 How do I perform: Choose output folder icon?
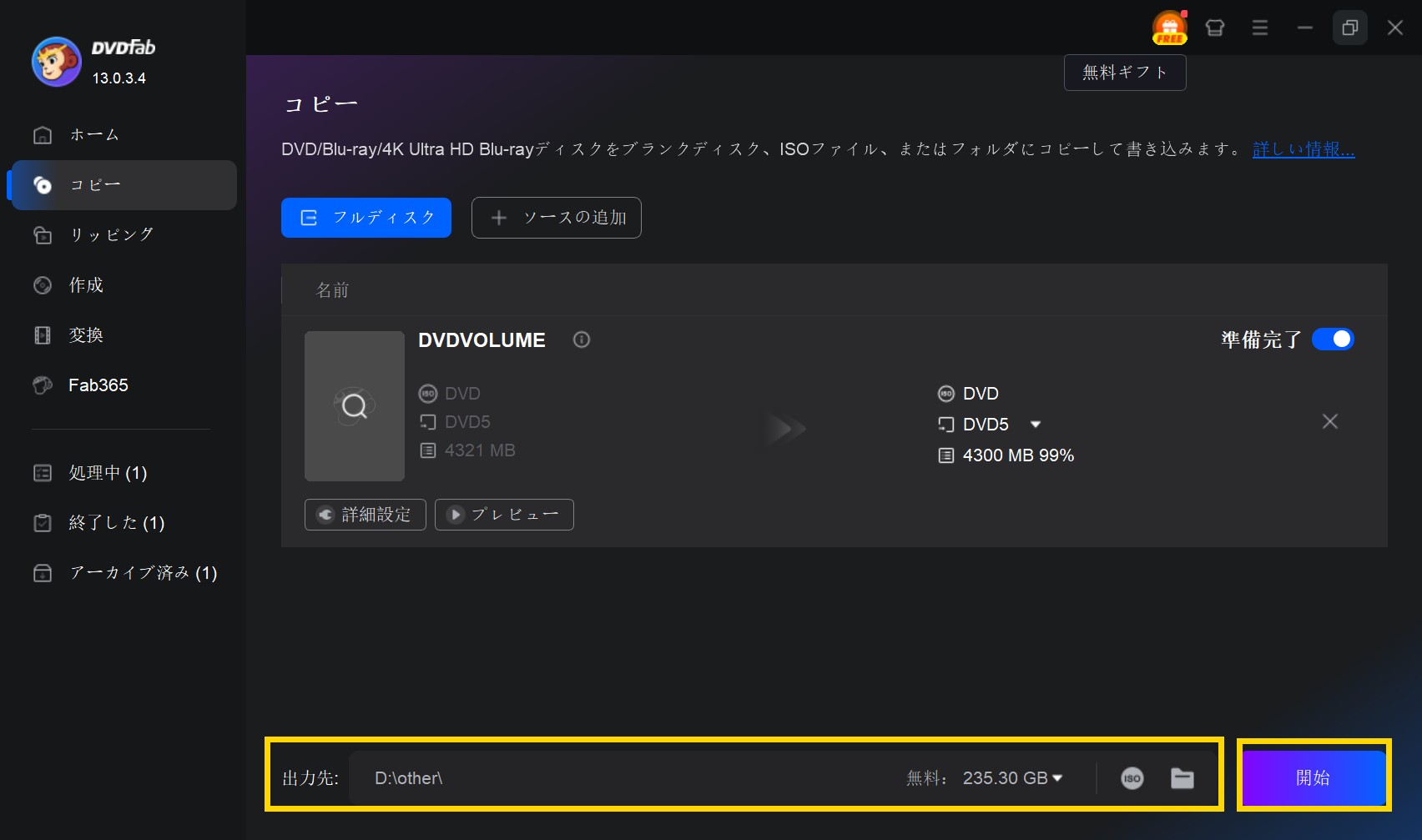pyautogui.click(x=1182, y=778)
